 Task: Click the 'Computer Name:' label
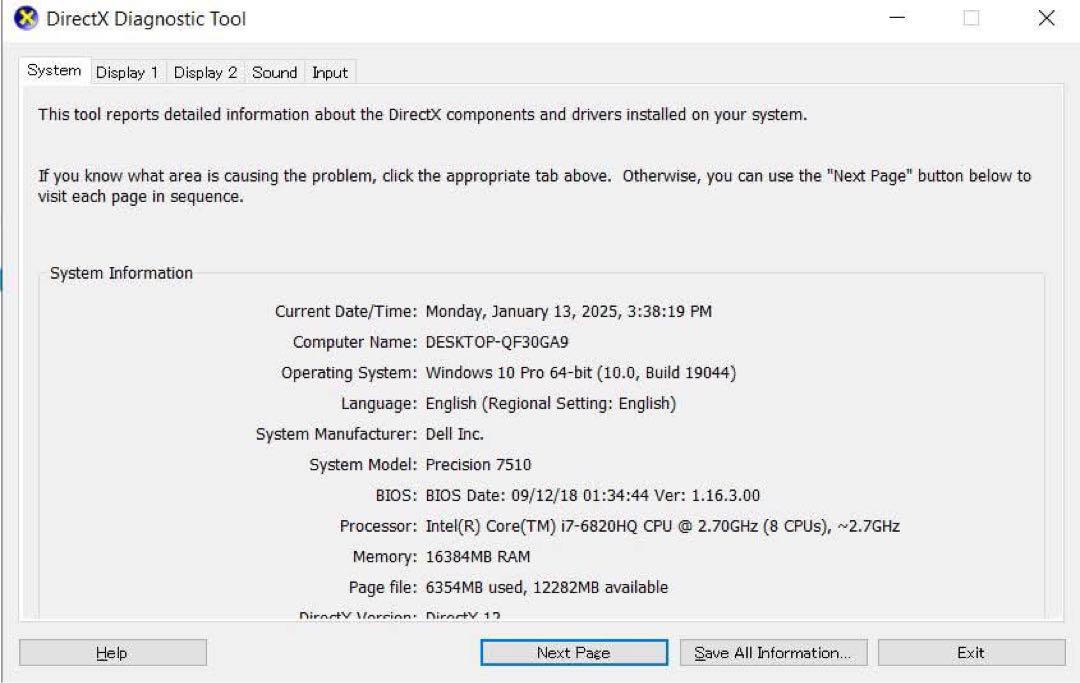[355, 342]
